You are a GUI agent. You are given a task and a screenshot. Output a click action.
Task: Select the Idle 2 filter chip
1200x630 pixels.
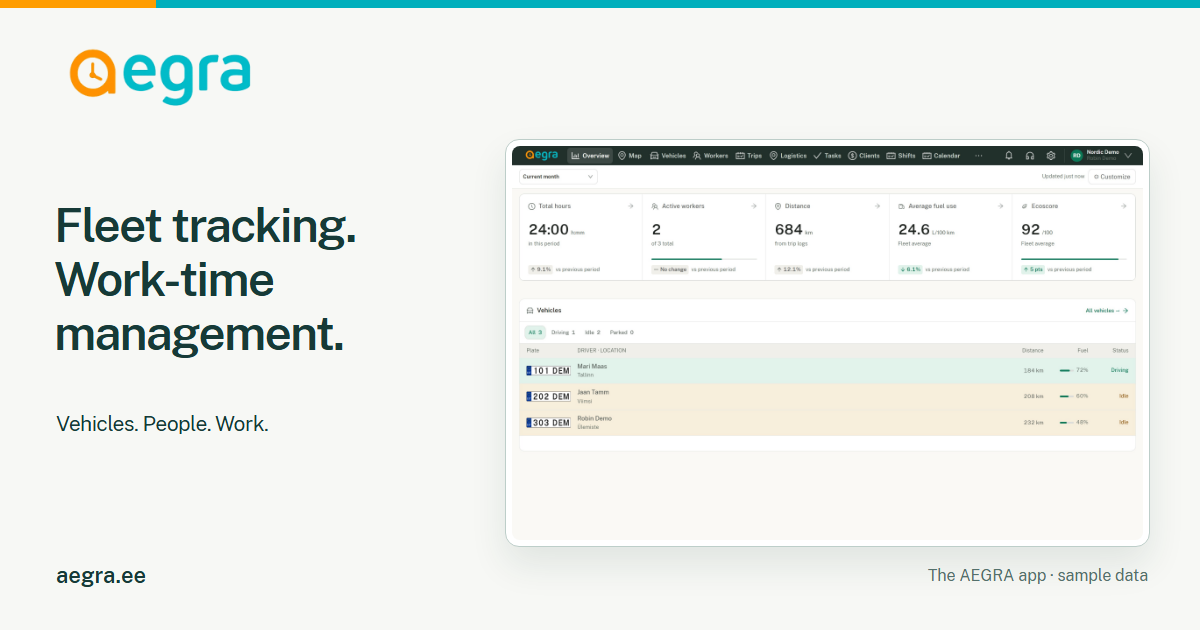(x=592, y=332)
